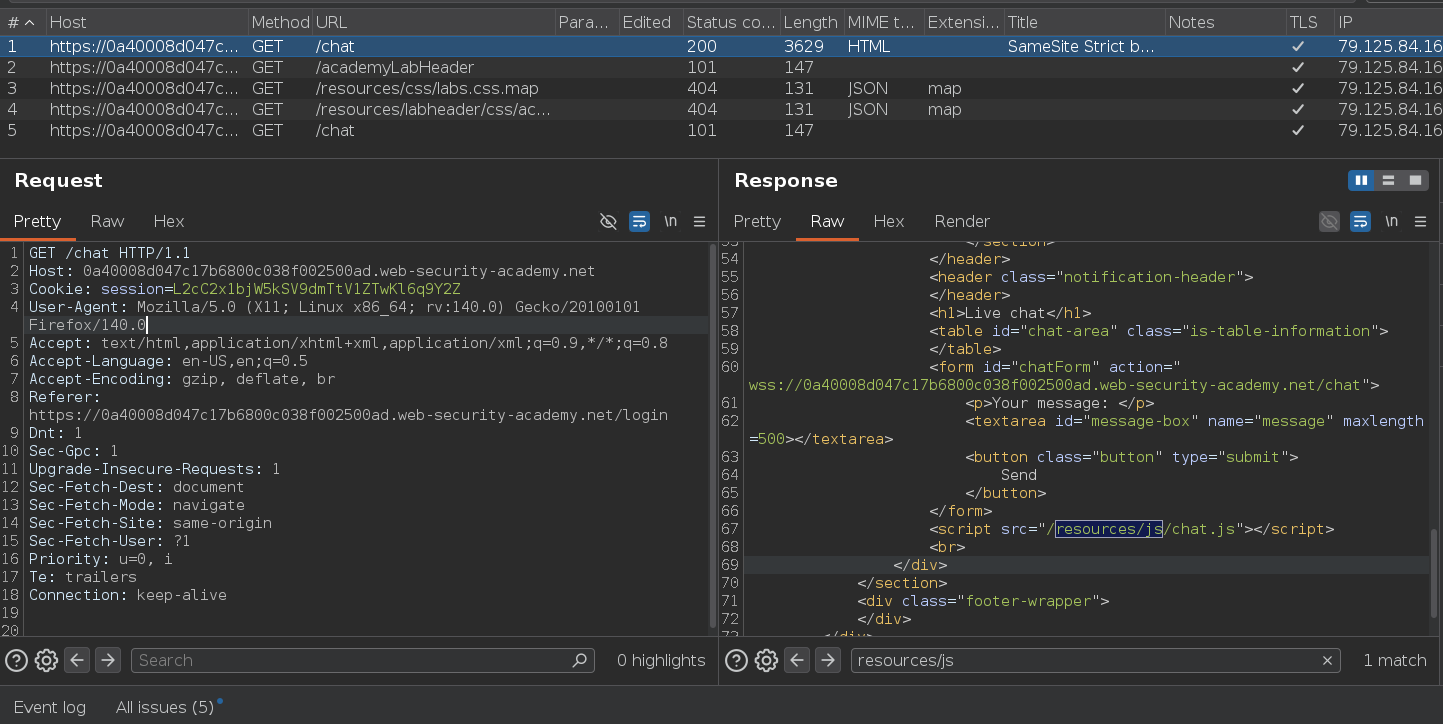
Task: Sort history by # column header
Action: tap(21, 22)
